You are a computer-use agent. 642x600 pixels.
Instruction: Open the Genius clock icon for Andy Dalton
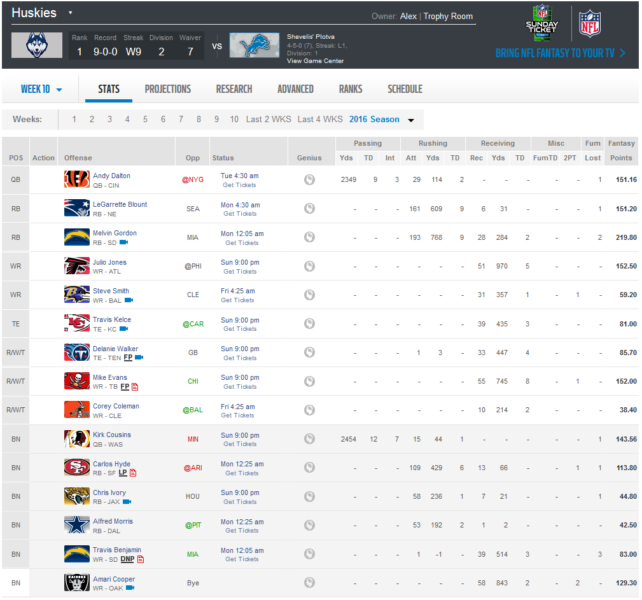[309, 179]
